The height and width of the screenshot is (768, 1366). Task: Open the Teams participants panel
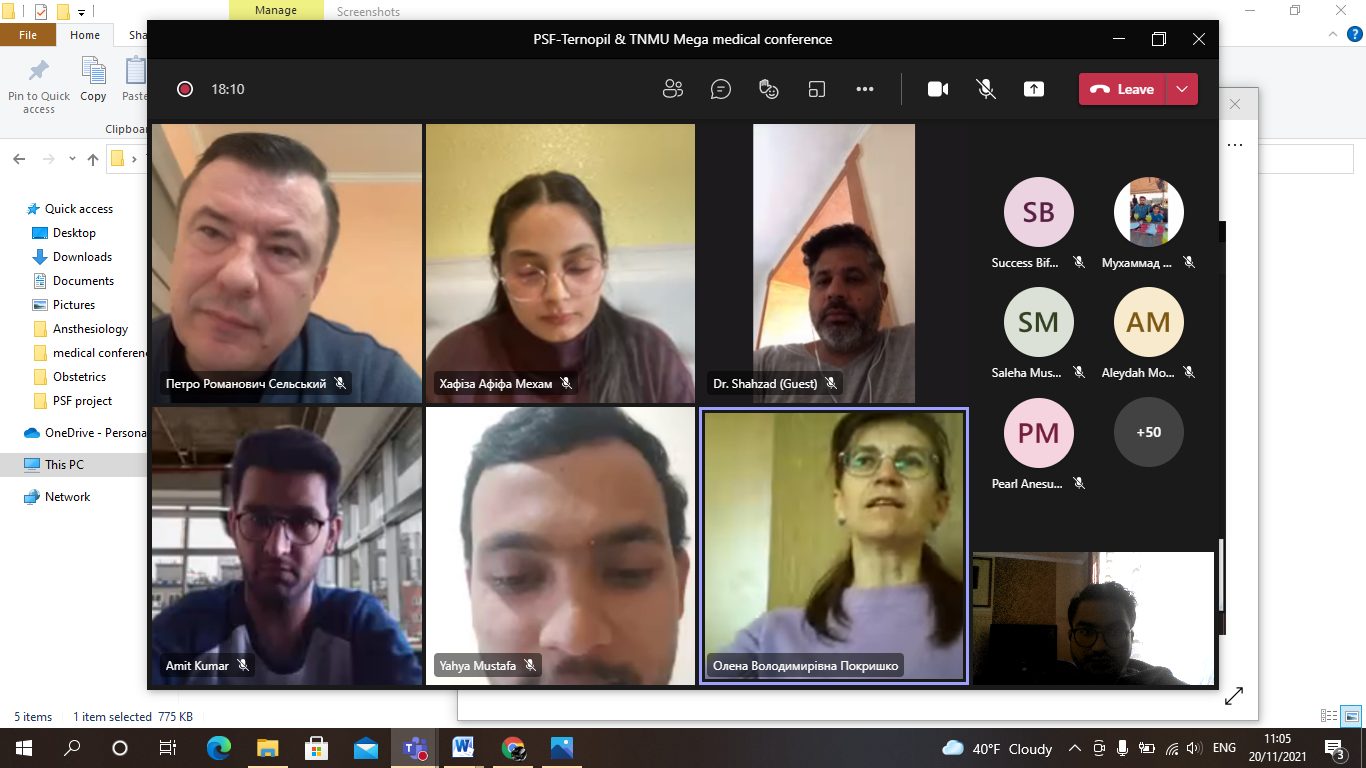(673, 89)
